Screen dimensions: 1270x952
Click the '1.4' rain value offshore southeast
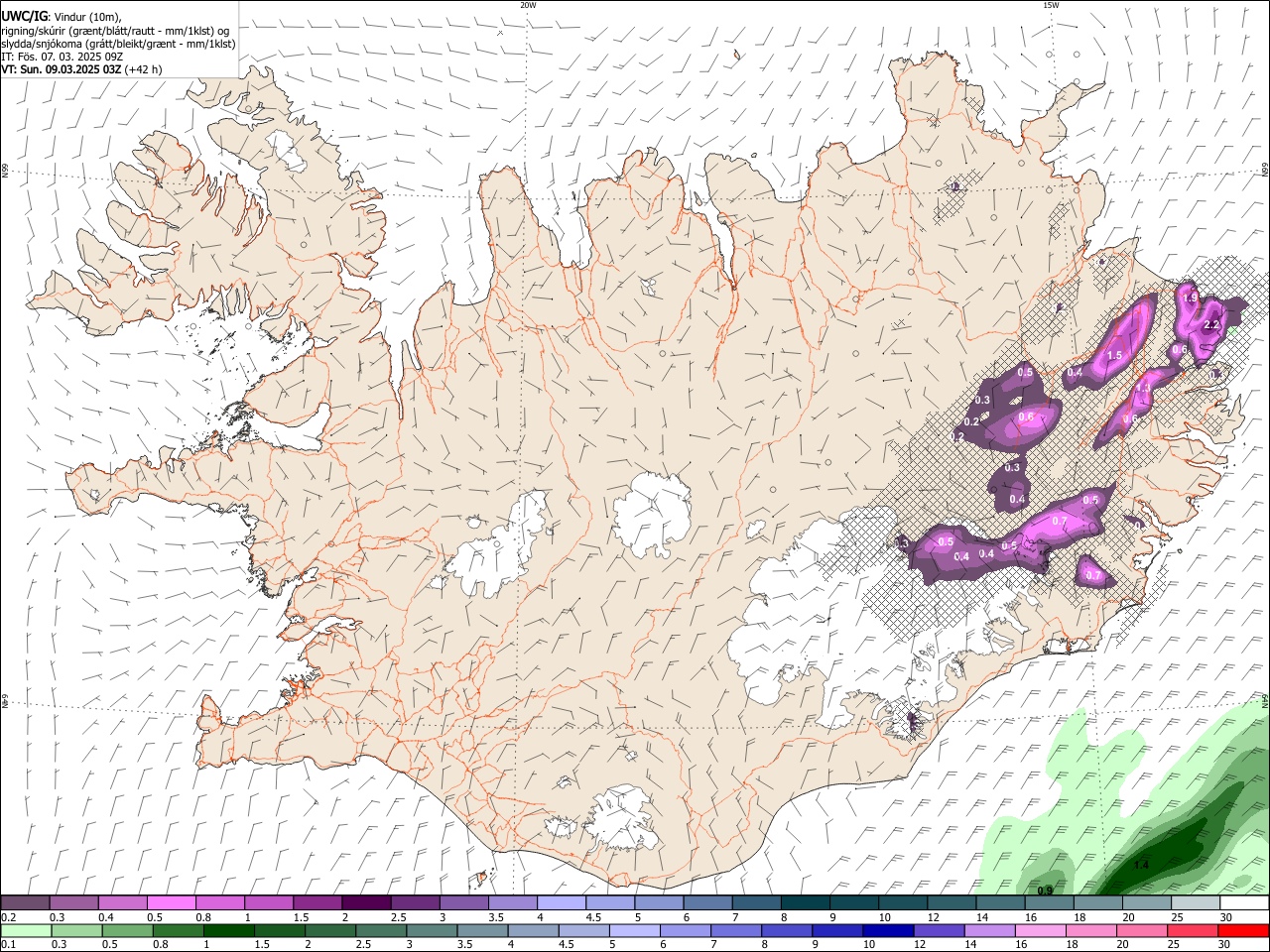pos(1141,865)
